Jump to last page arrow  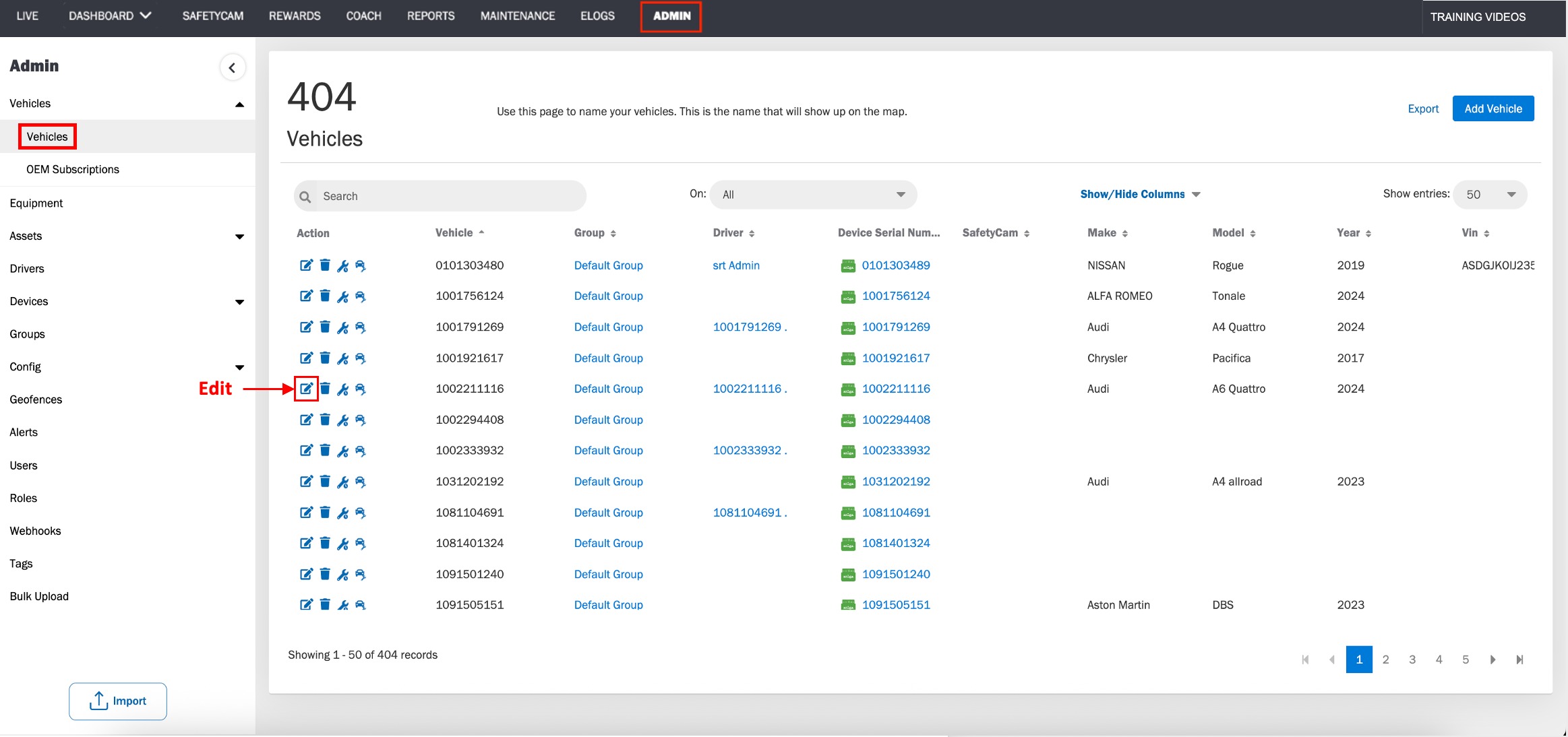coord(1519,660)
